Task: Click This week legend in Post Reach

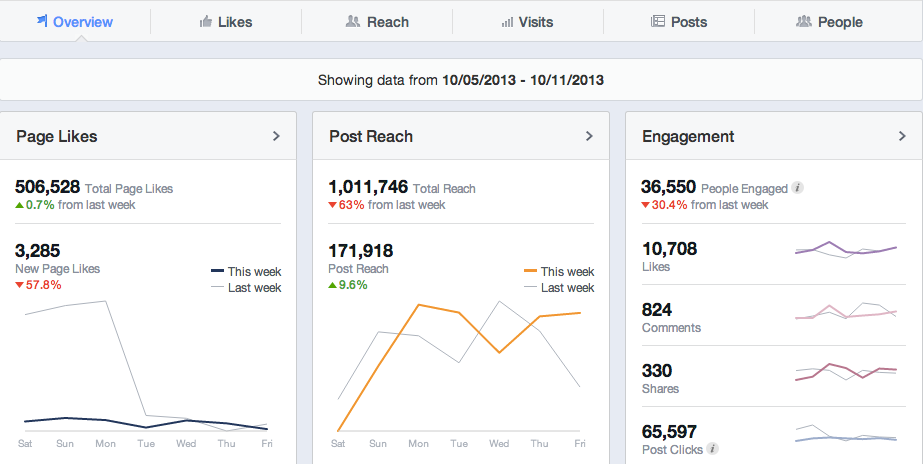Action: (559, 271)
